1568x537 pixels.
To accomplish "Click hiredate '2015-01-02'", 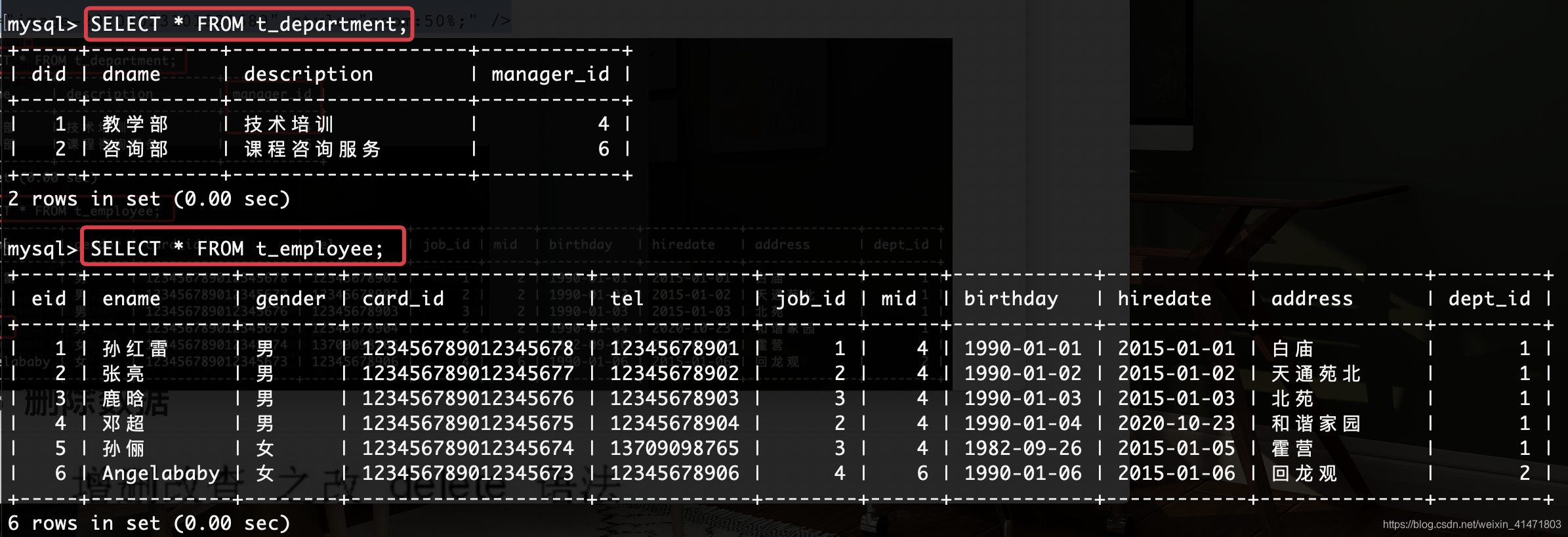I will coord(1176,374).
